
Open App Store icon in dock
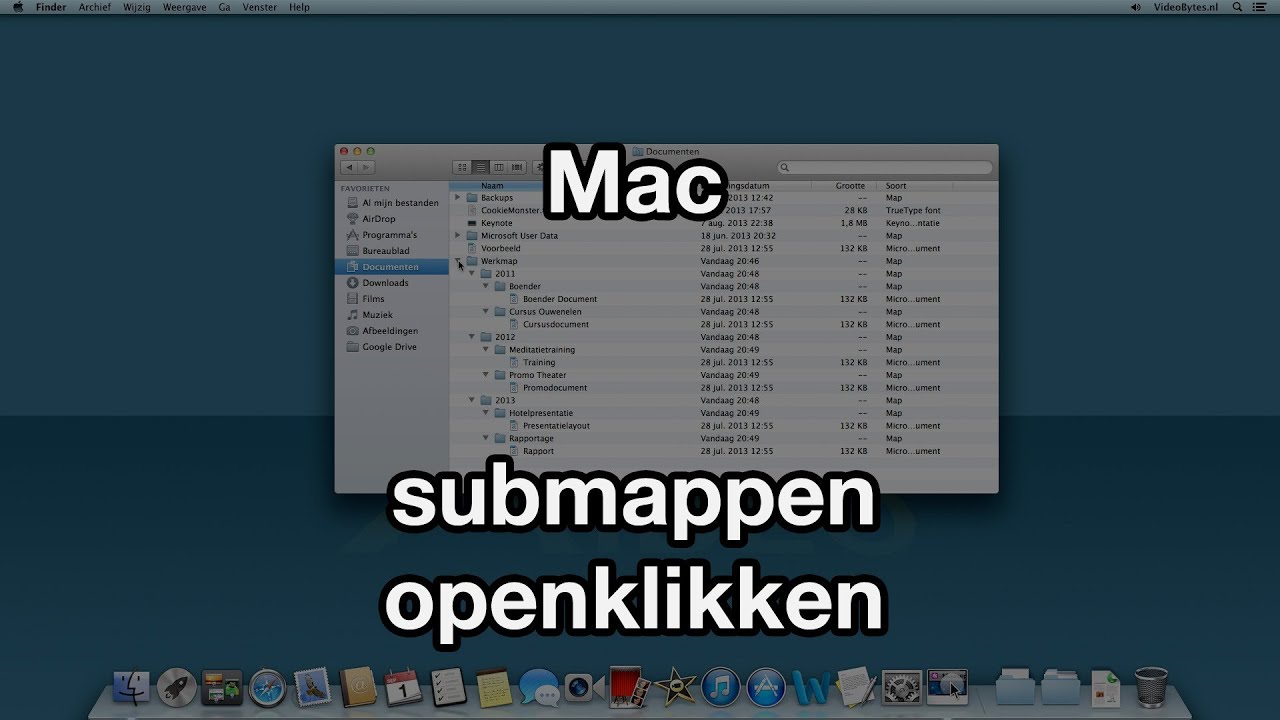click(766, 688)
